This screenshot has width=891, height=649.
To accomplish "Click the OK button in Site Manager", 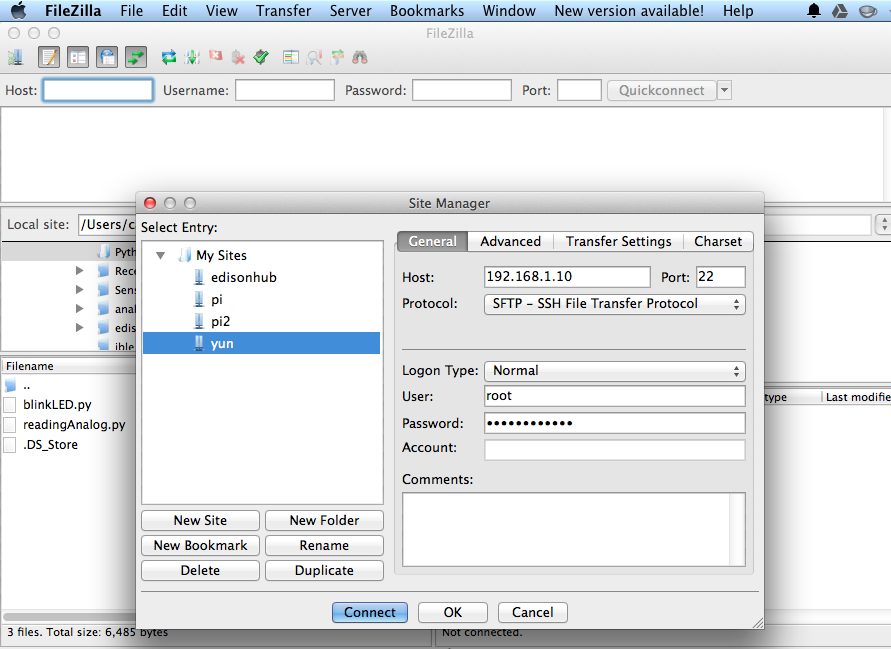I will [453, 612].
